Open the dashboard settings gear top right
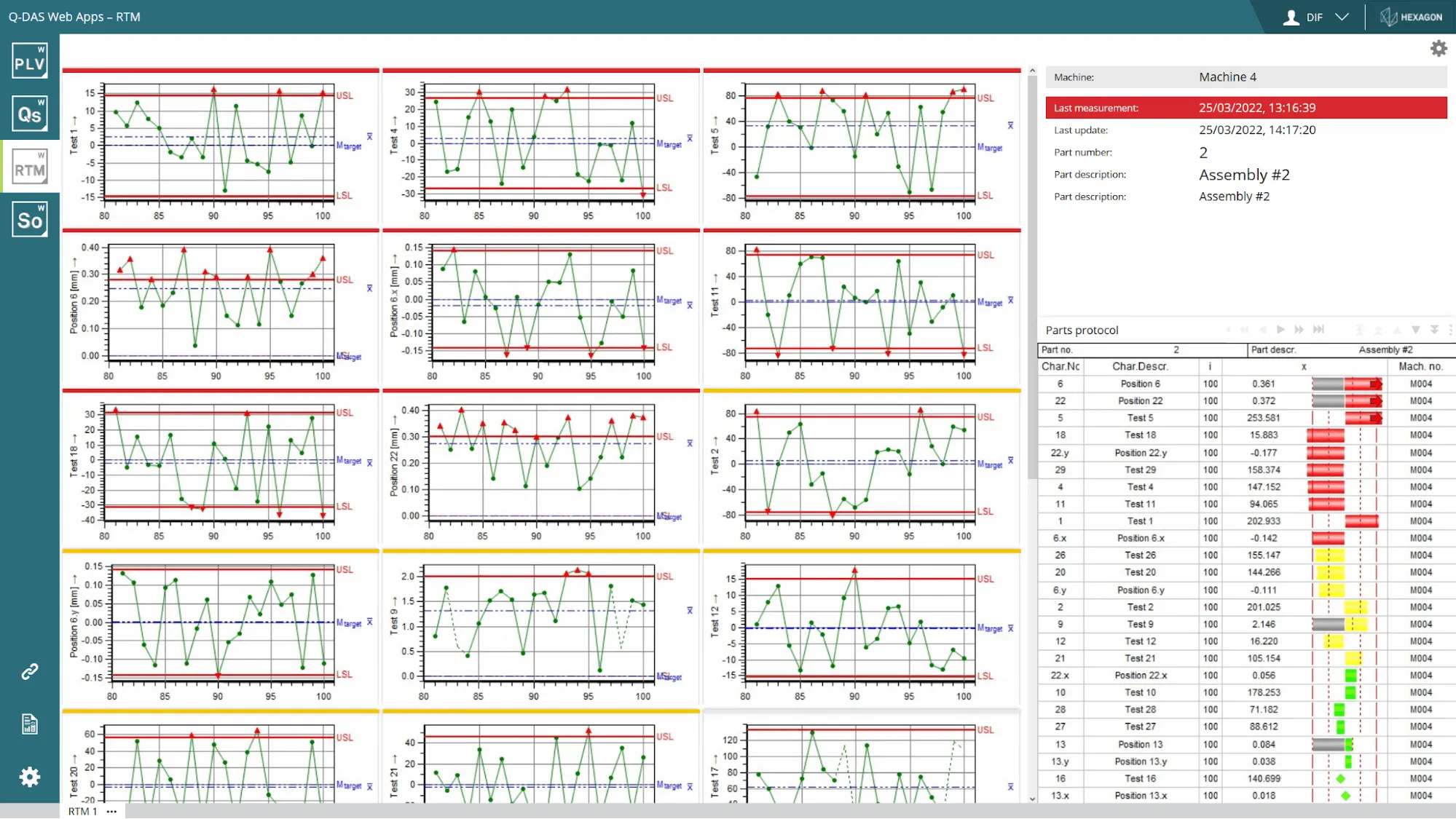 [1439, 48]
